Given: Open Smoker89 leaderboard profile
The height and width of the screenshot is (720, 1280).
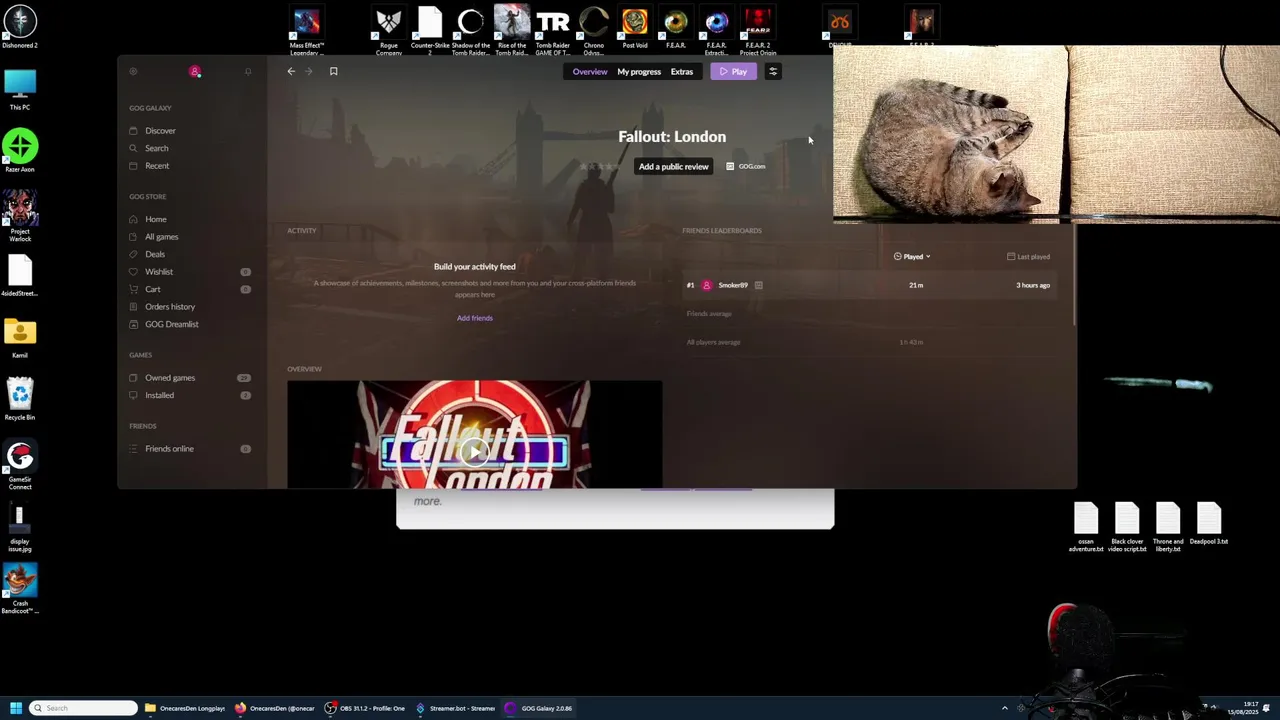Looking at the screenshot, I should (733, 285).
